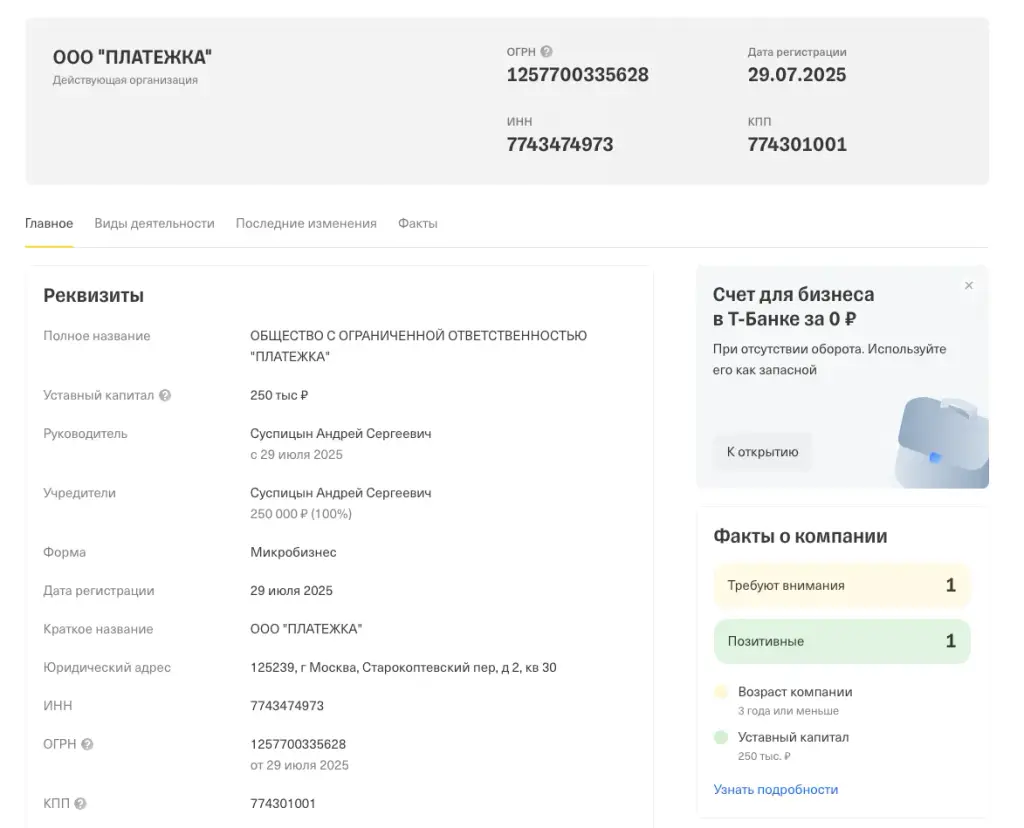1024x828 pixels.
Task: Open the Виды деятельности tab
Action: (x=154, y=223)
